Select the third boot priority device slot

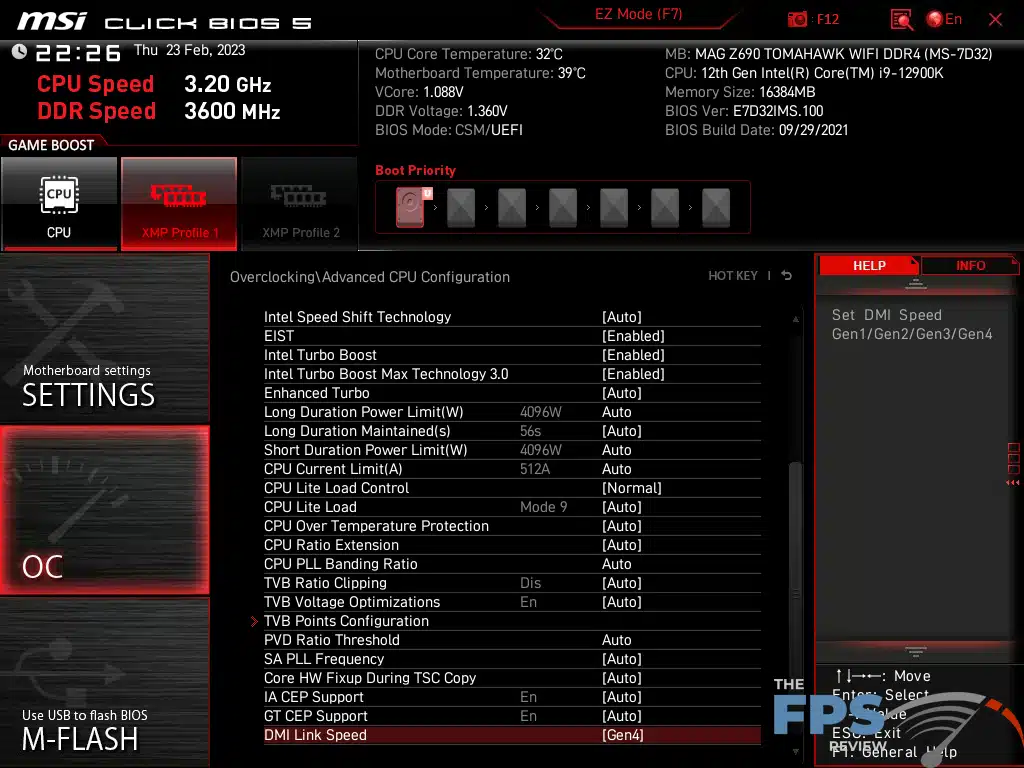[x=512, y=207]
